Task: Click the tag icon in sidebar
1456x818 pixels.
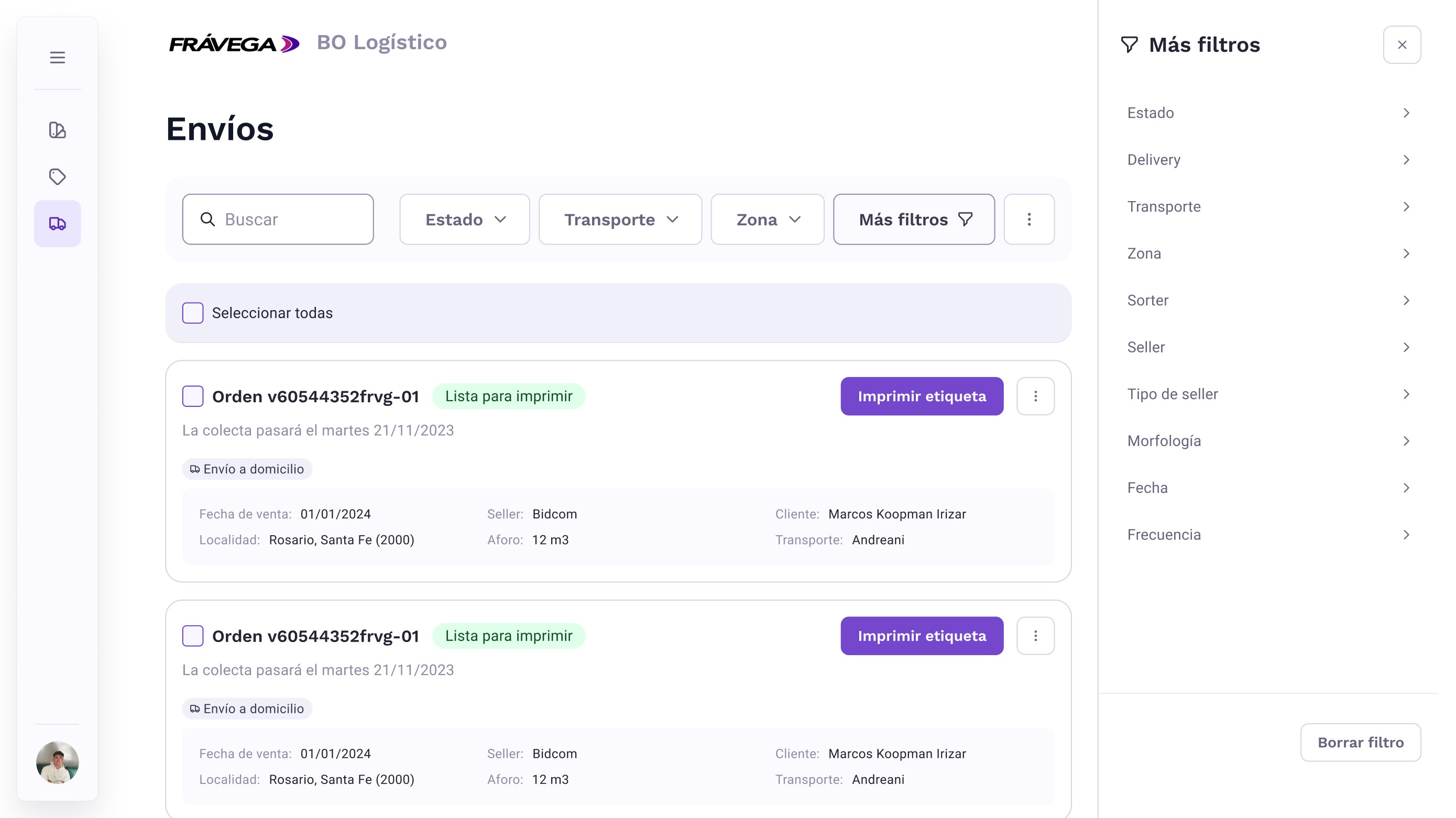Action: (57, 177)
